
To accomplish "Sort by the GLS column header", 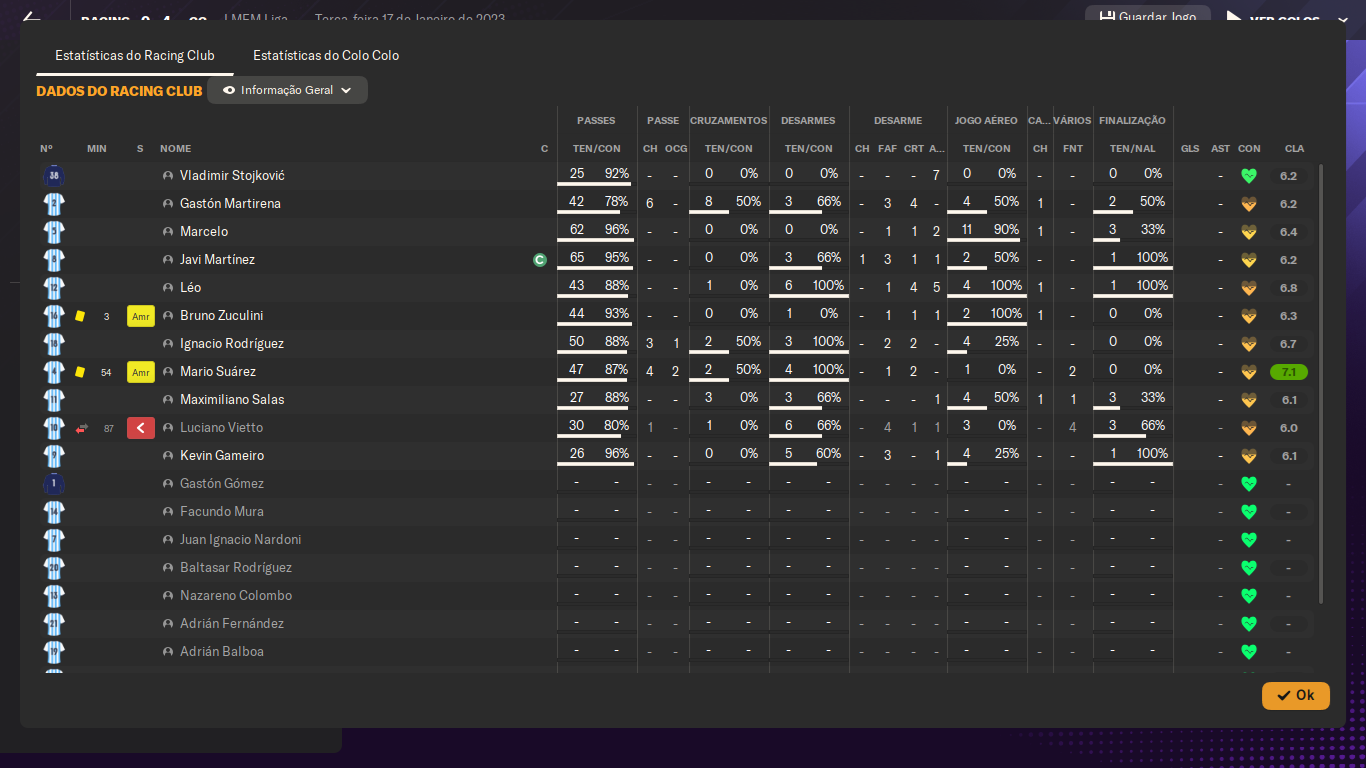I will point(1190,148).
